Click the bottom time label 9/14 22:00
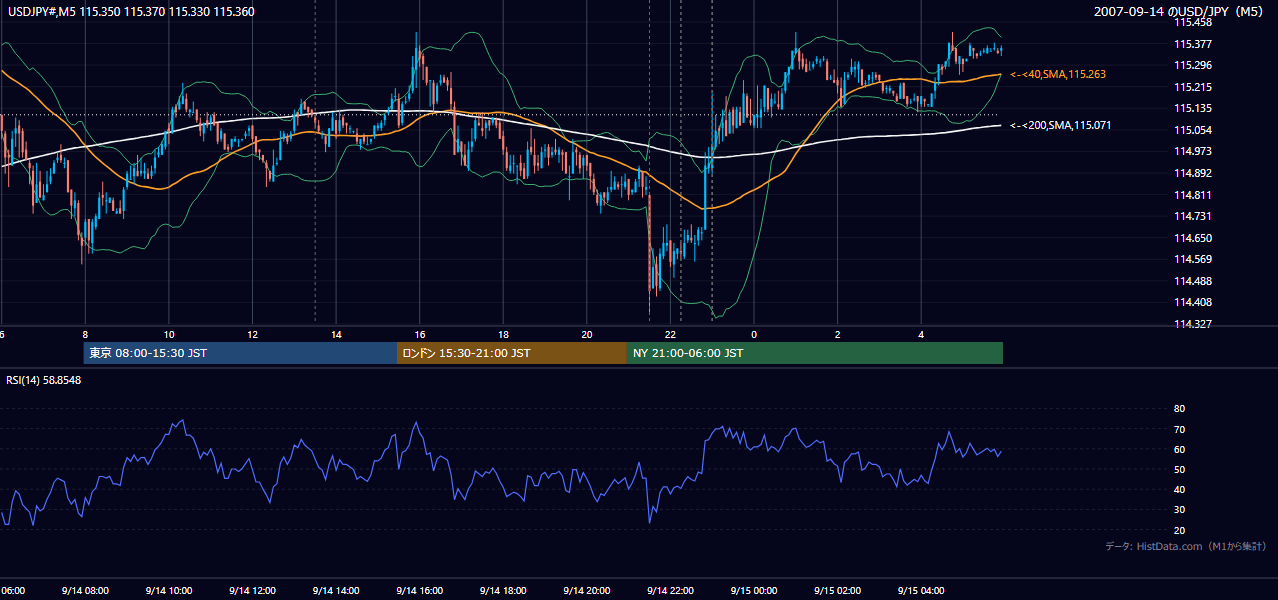1278x600 pixels. pyautogui.click(x=671, y=590)
